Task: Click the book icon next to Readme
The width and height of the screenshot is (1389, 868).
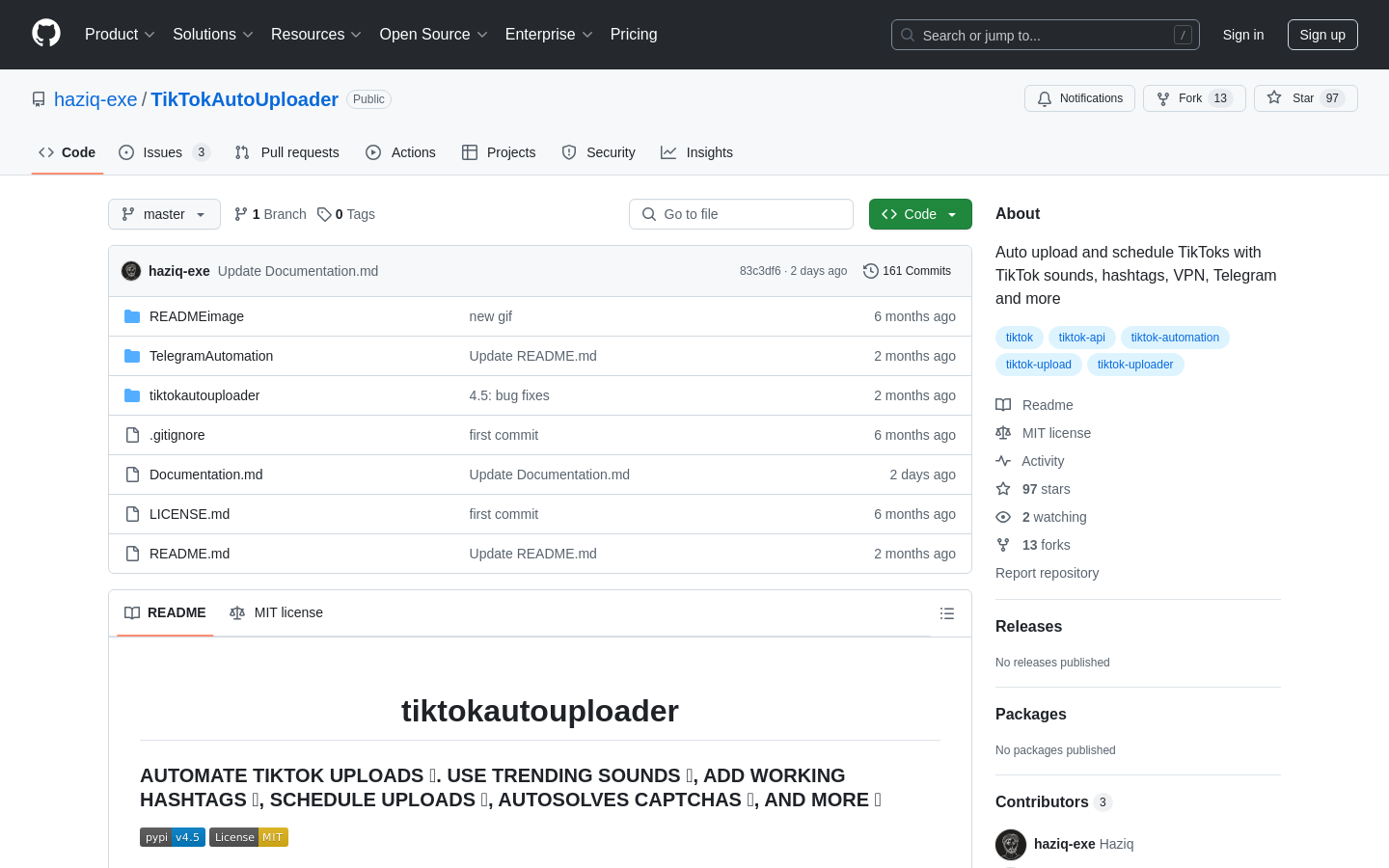Action: pyautogui.click(x=1003, y=405)
